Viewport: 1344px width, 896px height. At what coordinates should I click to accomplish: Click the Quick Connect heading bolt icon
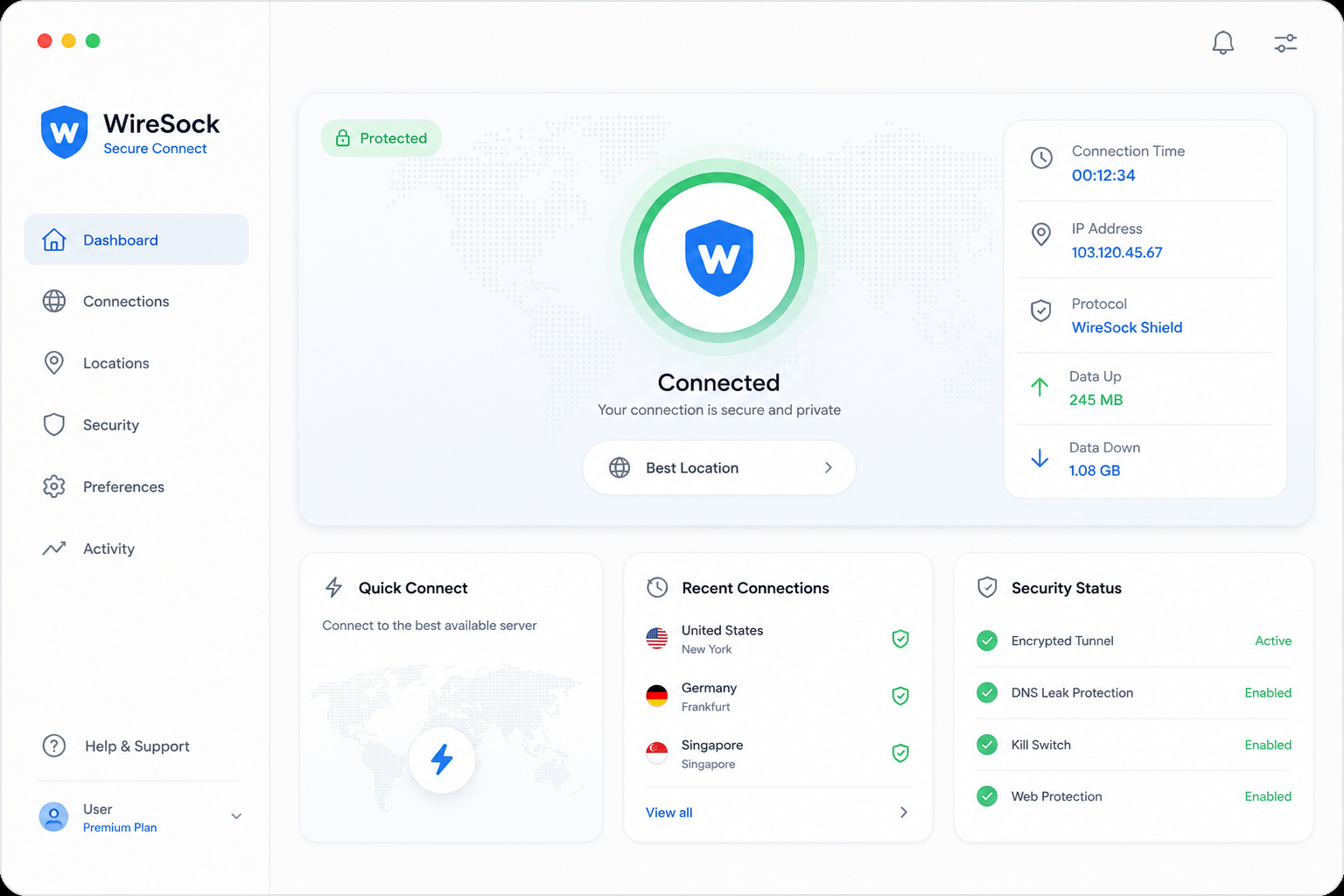click(333, 587)
